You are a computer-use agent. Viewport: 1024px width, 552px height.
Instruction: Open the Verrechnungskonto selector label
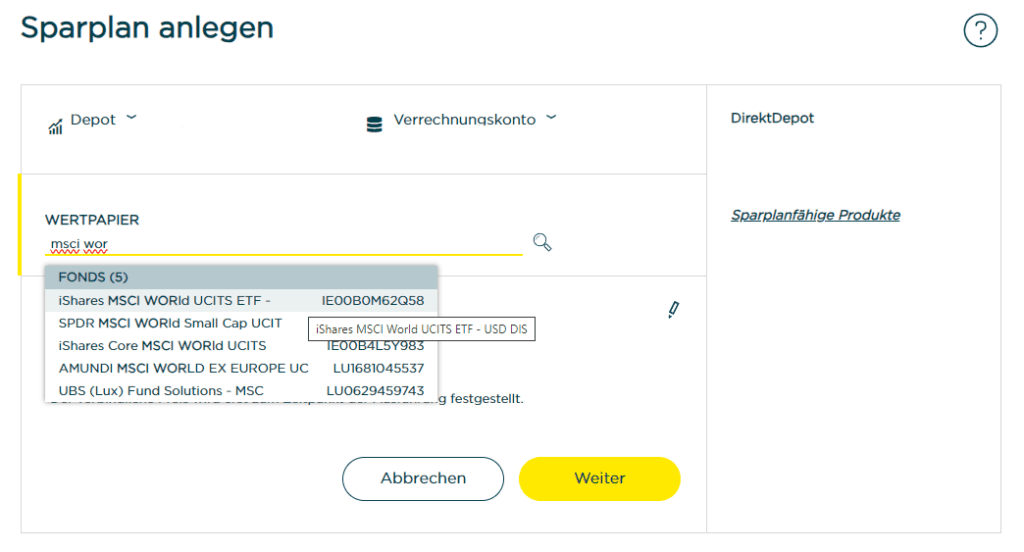pos(464,120)
